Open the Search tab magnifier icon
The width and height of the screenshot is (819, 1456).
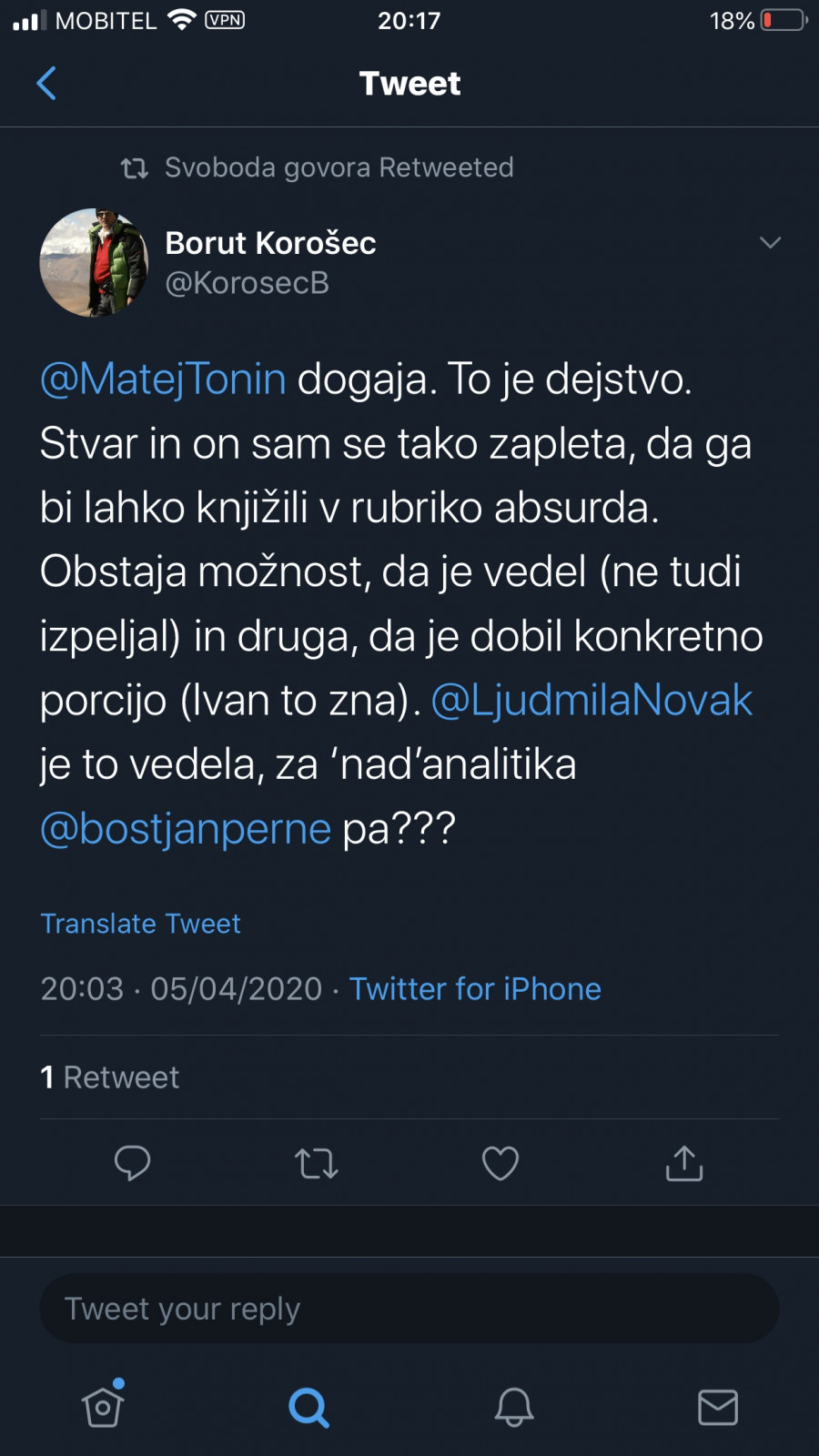pyautogui.click(x=308, y=1407)
